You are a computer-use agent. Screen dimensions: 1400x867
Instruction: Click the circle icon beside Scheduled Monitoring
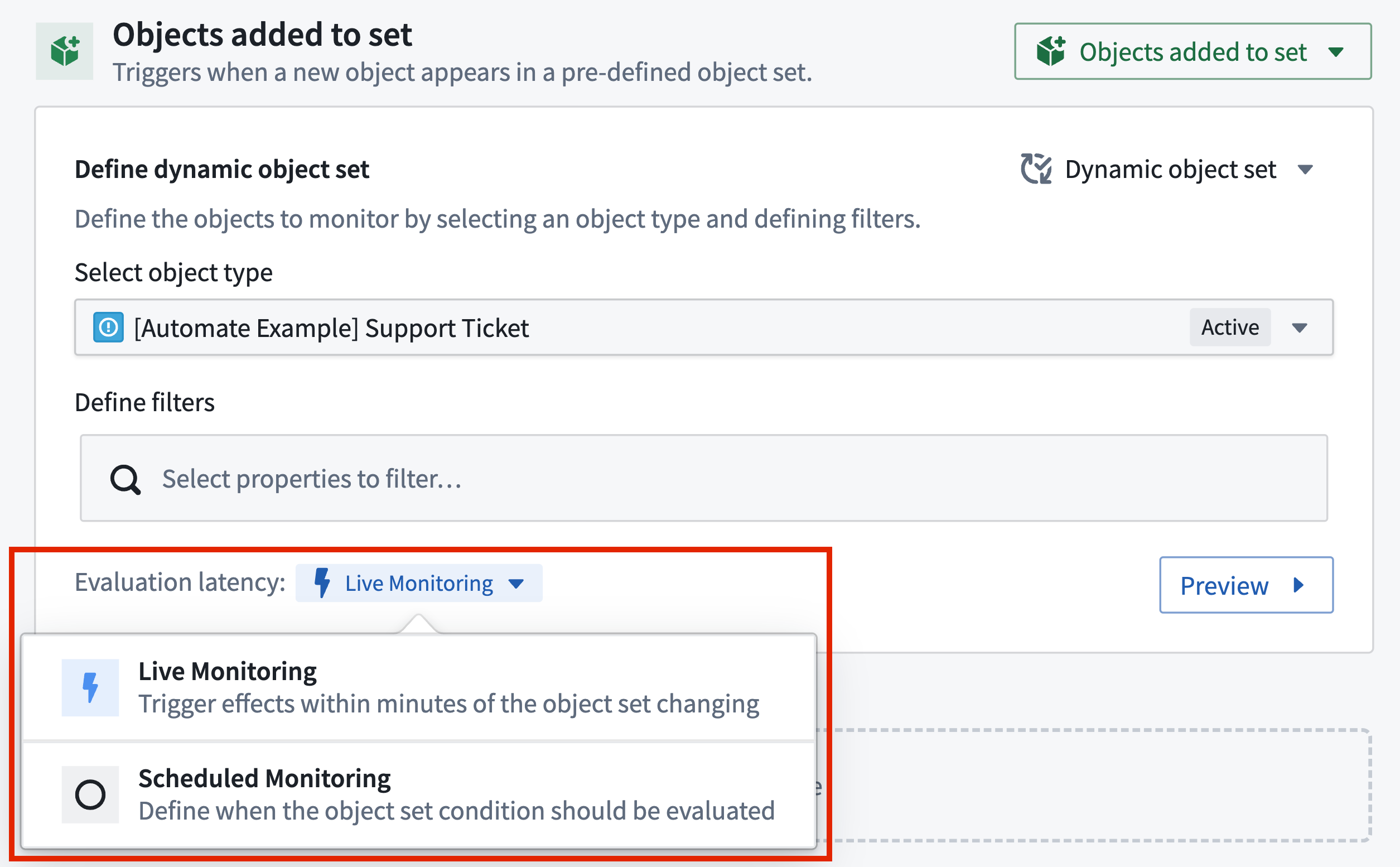click(x=90, y=794)
